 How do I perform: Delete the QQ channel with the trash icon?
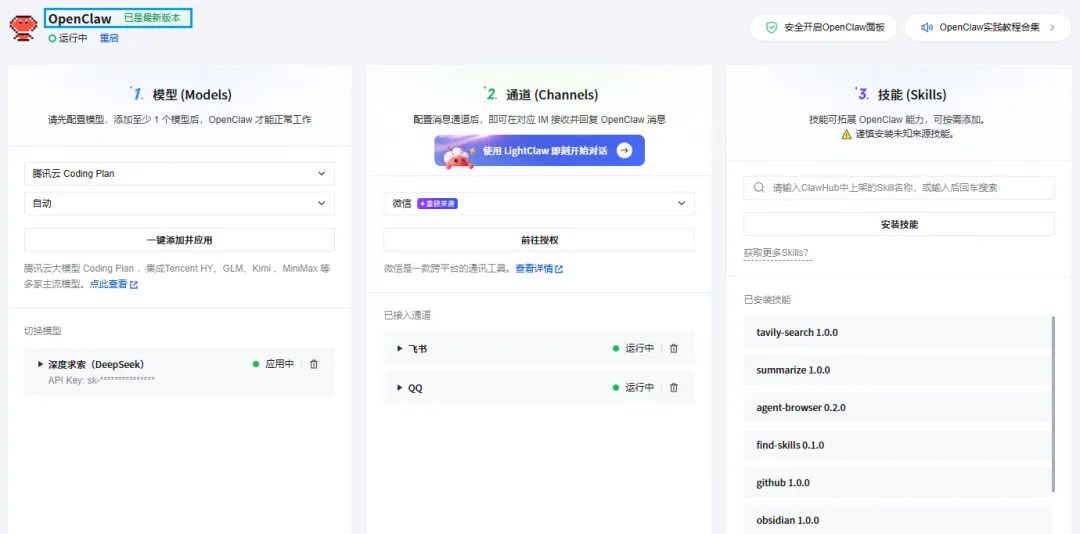click(x=674, y=388)
